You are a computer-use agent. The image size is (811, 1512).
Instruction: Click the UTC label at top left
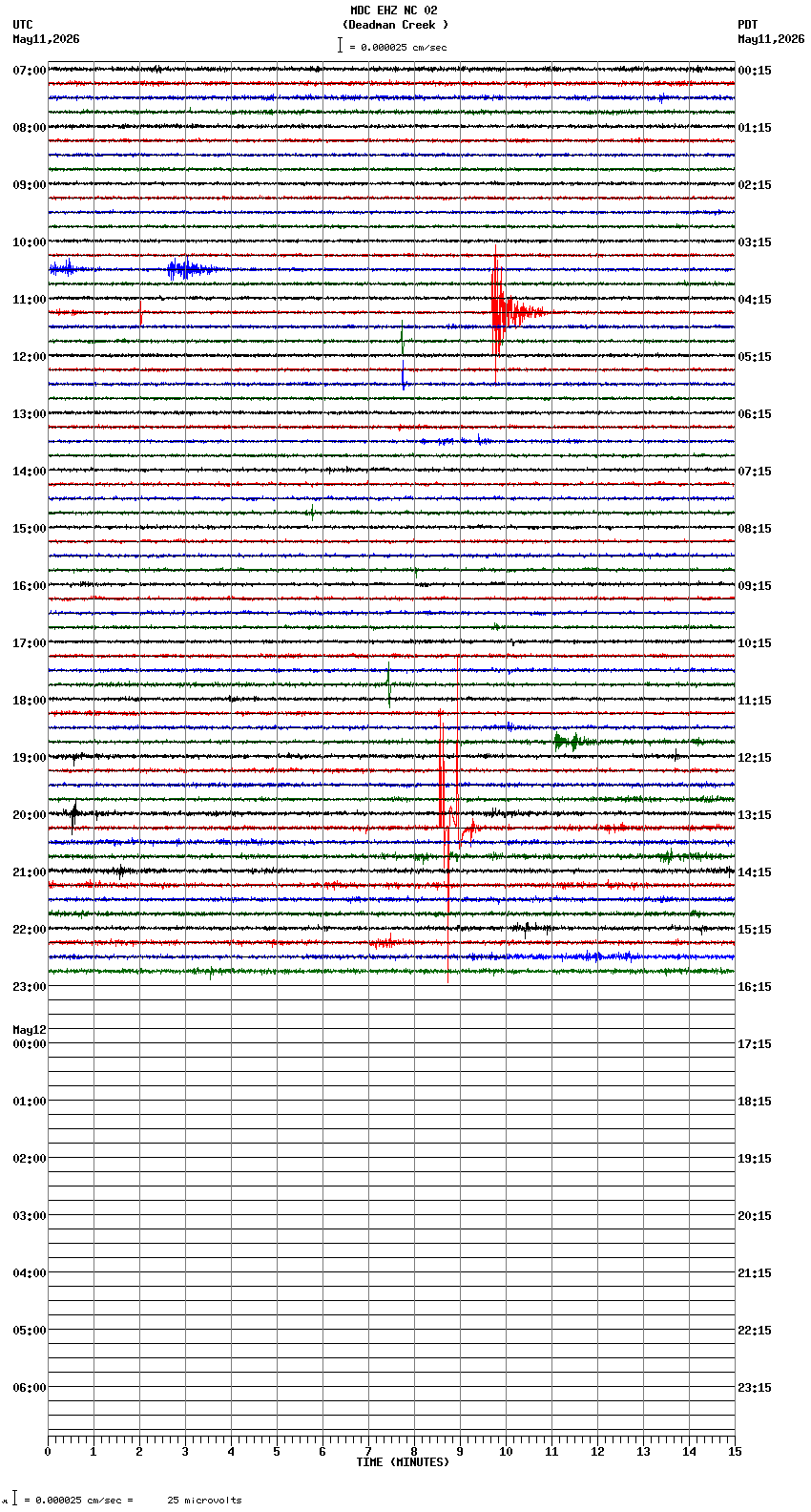pyautogui.click(x=23, y=25)
